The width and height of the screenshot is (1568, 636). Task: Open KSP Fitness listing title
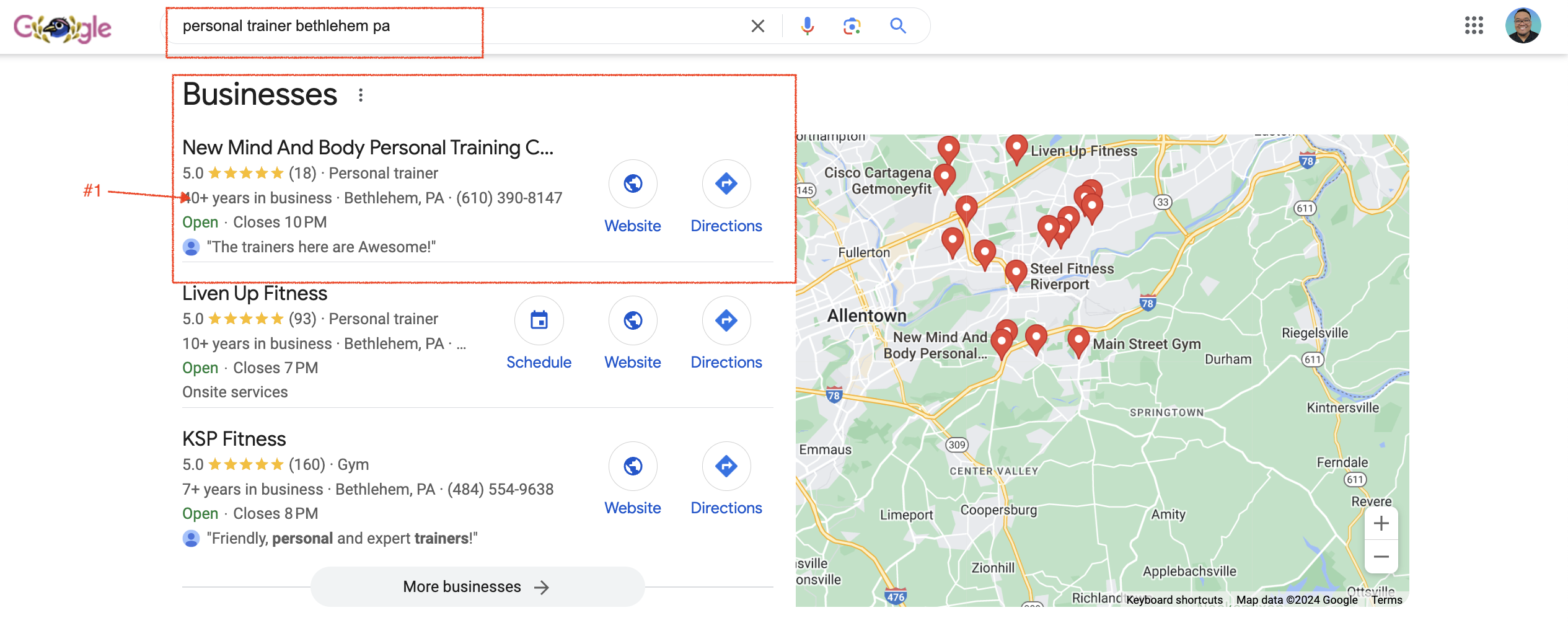(234, 439)
